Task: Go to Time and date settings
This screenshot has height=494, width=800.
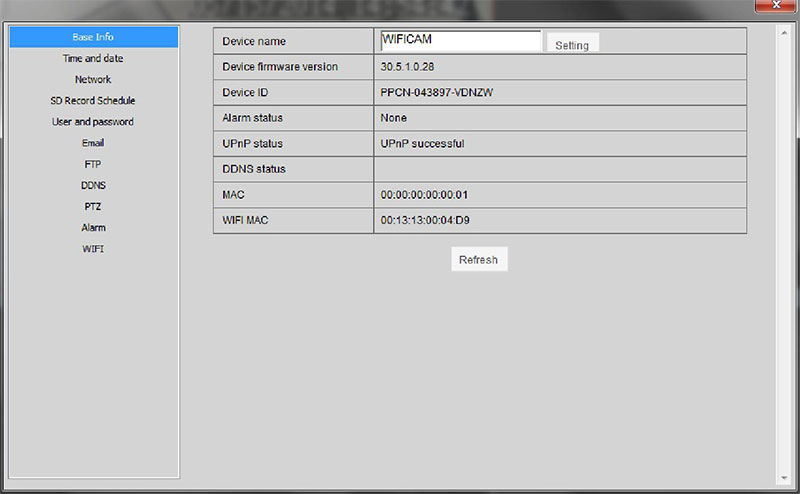Action: tap(93, 58)
